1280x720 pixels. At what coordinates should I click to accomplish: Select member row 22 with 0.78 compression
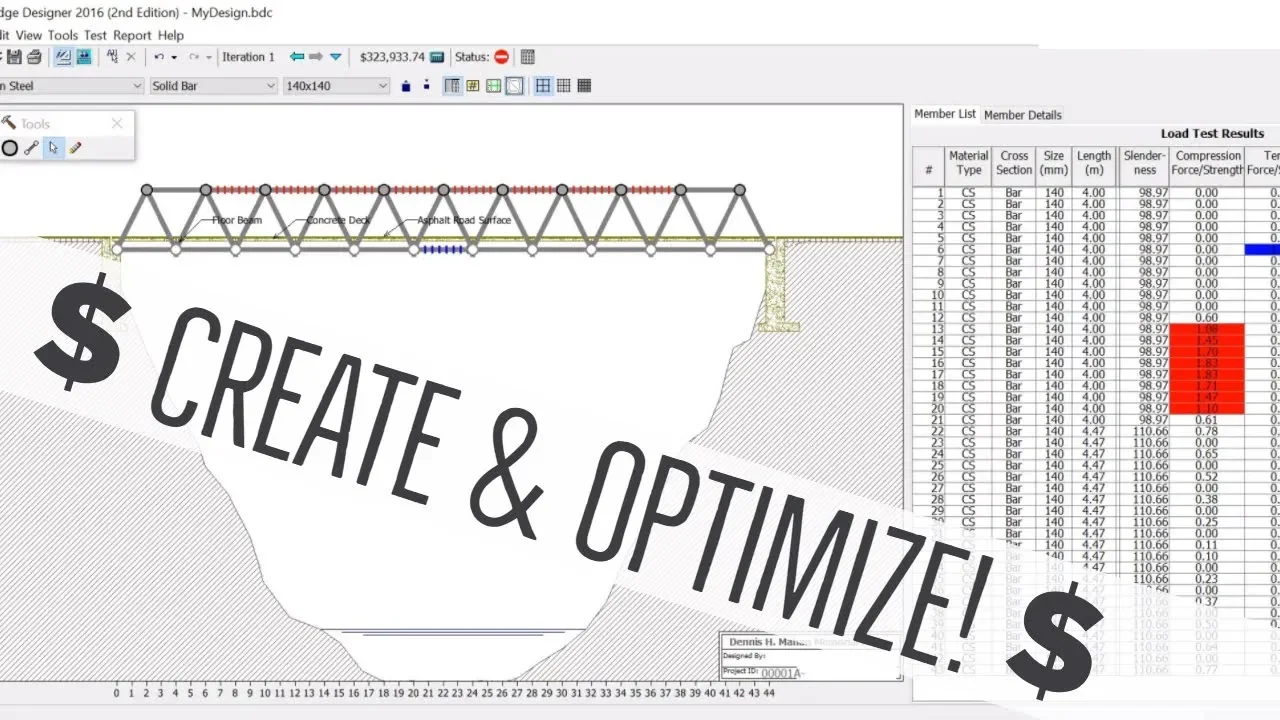click(1096, 431)
